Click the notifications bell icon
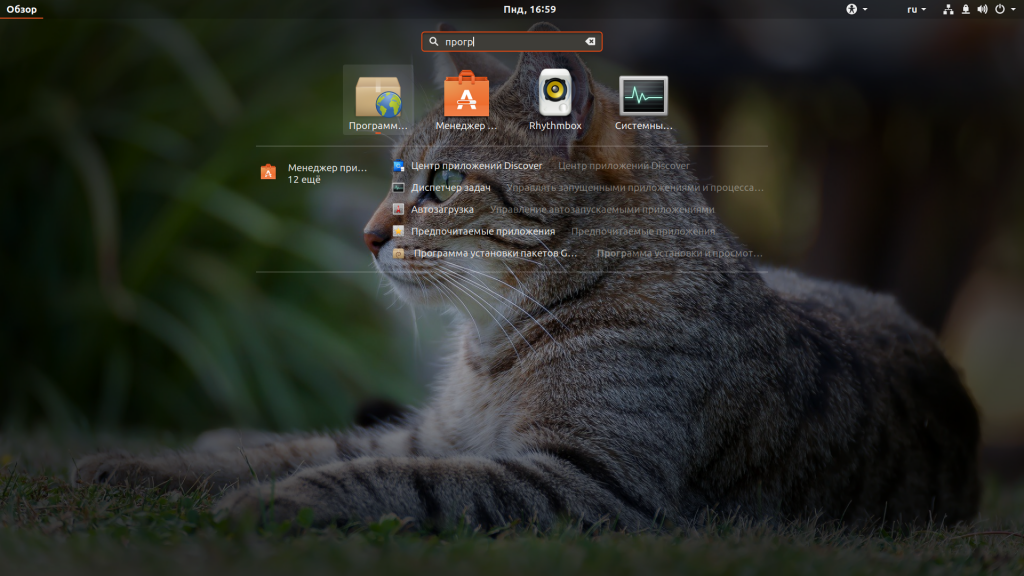1024x576 pixels. tap(965, 9)
